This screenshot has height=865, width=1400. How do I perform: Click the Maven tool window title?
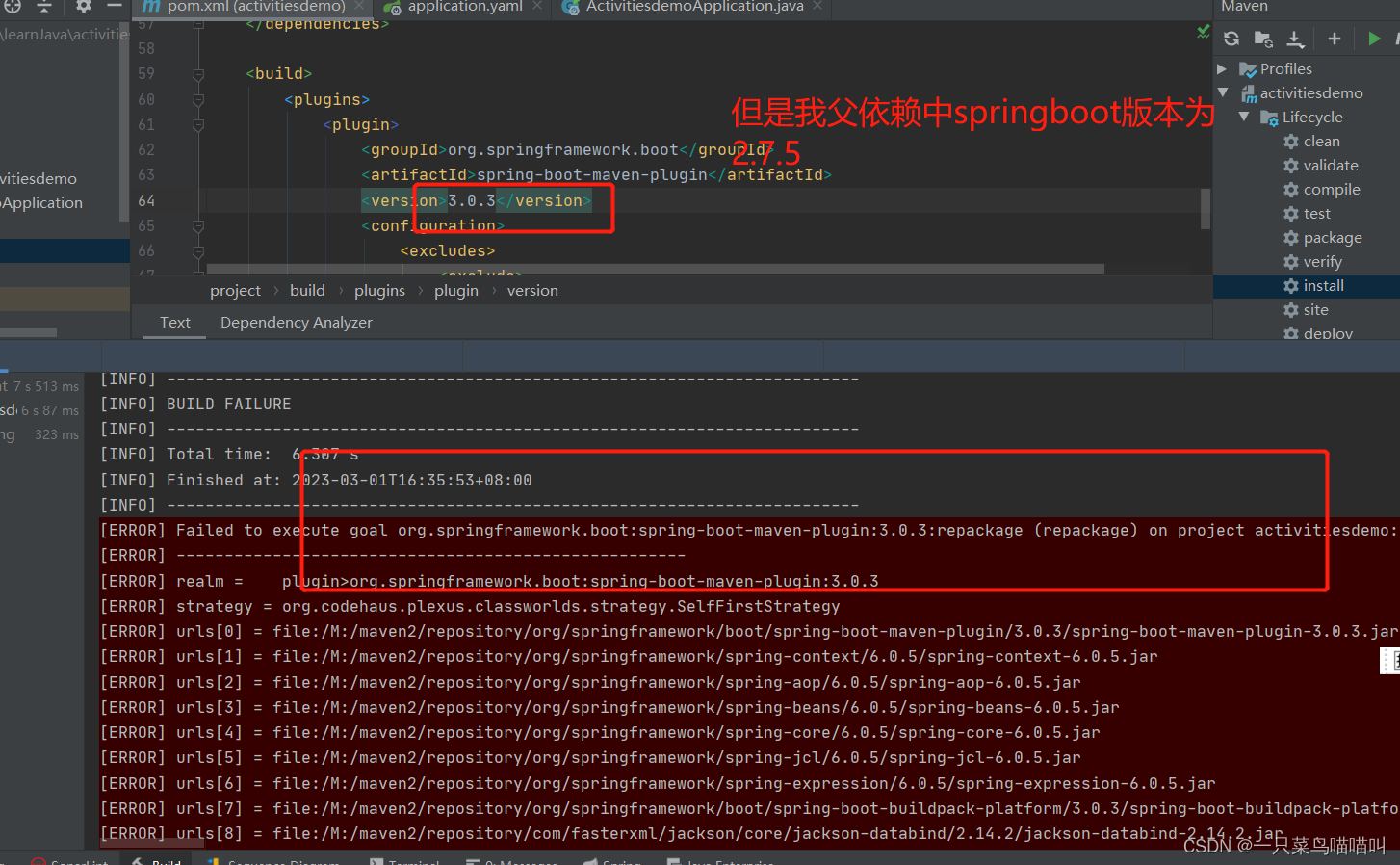pyautogui.click(x=1244, y=7)
